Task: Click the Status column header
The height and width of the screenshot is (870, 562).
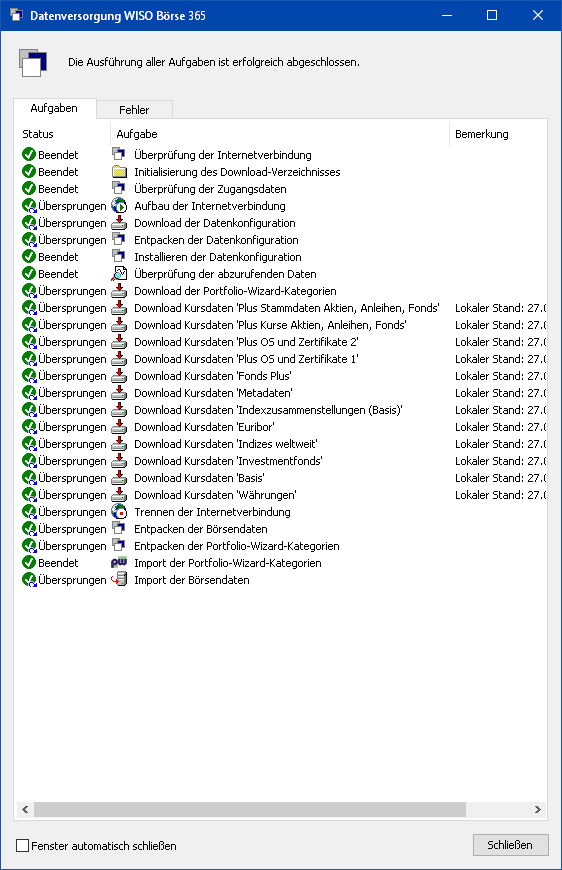Action: (x=62, y=134)
